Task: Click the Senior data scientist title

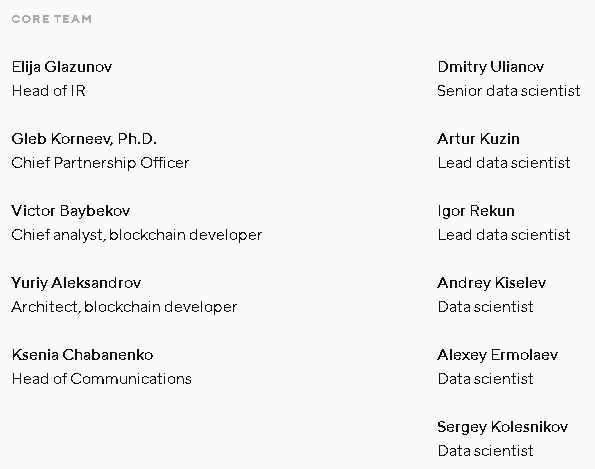Action: 509,91
